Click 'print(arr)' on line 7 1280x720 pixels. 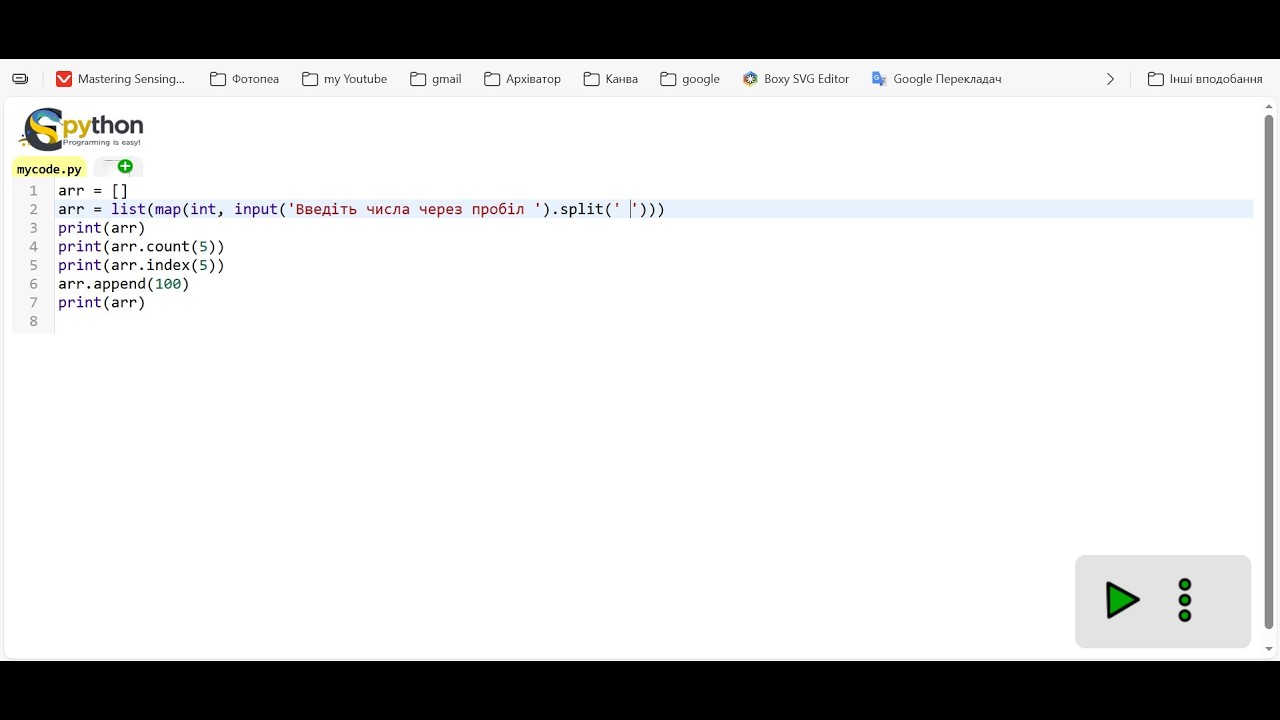click(x=102, y=302)
